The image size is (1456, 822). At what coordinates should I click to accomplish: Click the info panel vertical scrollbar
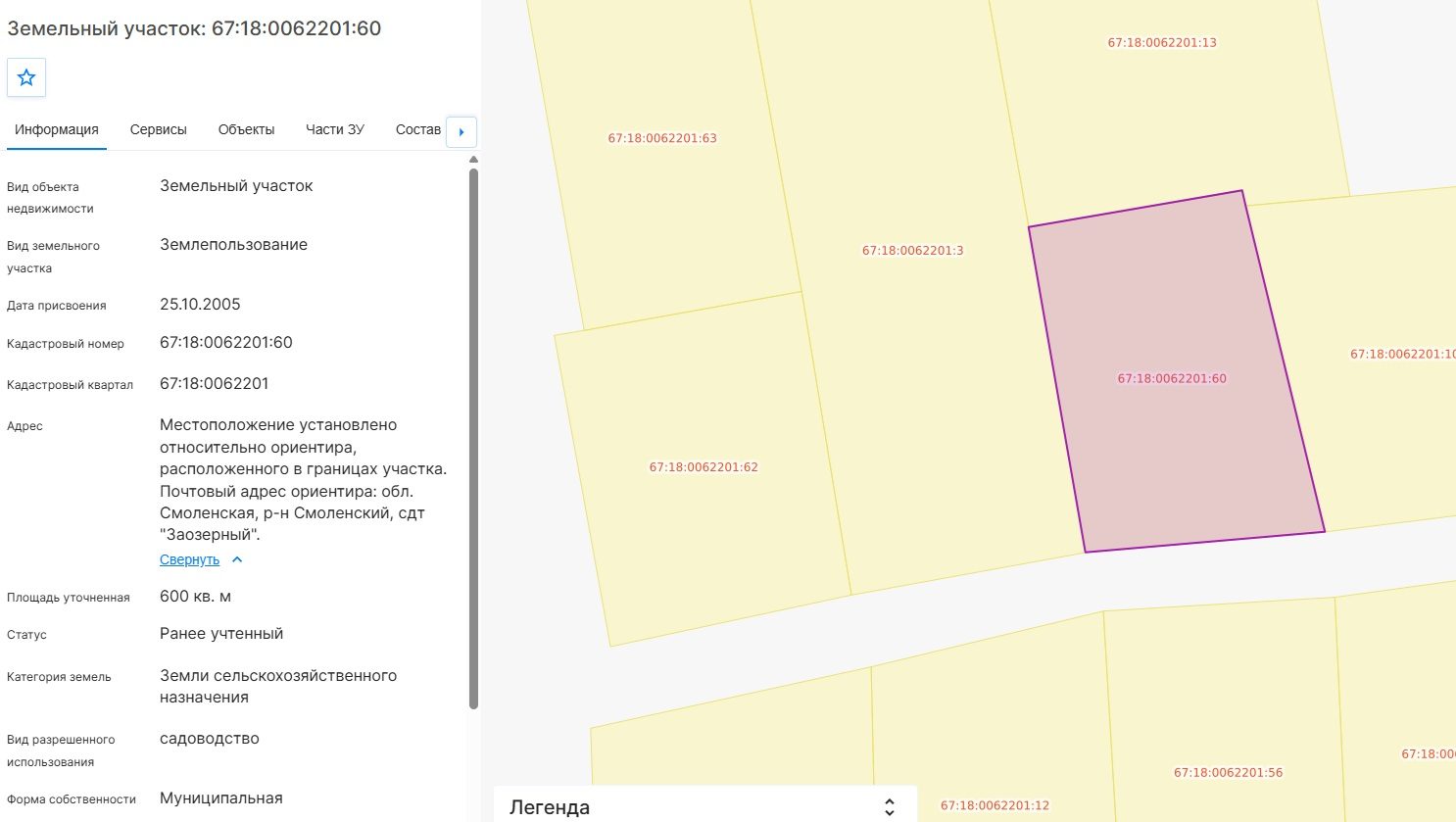pyautogui.click(x=474, y=438)
